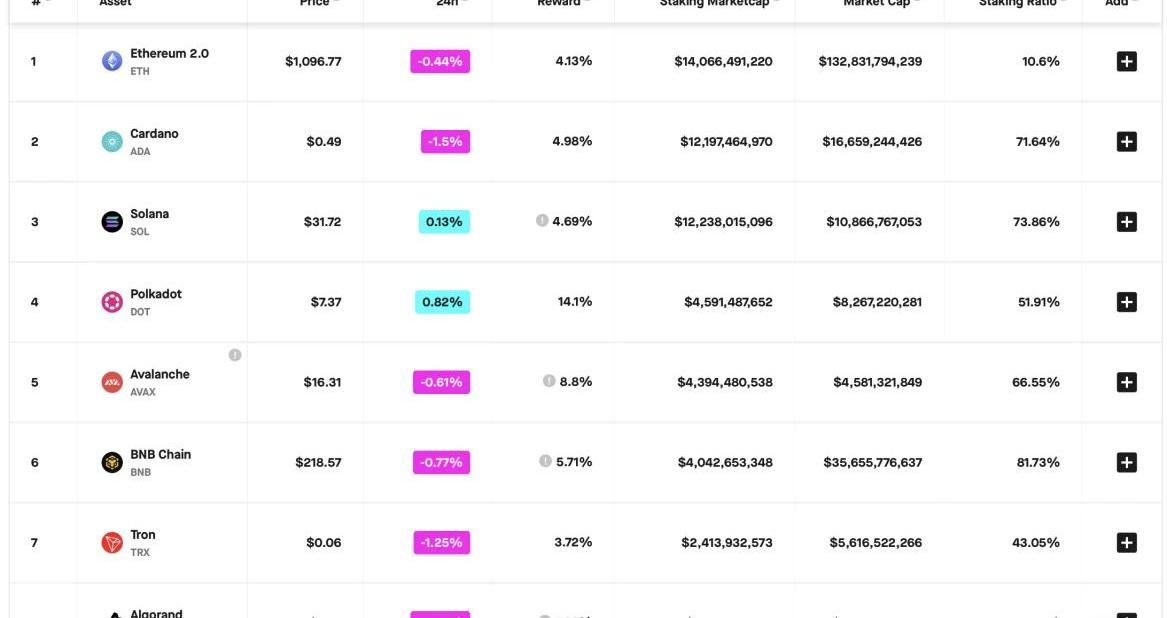Click the BNB Chain coin logo
This screenshot has height=618, width=1167.
112,462
